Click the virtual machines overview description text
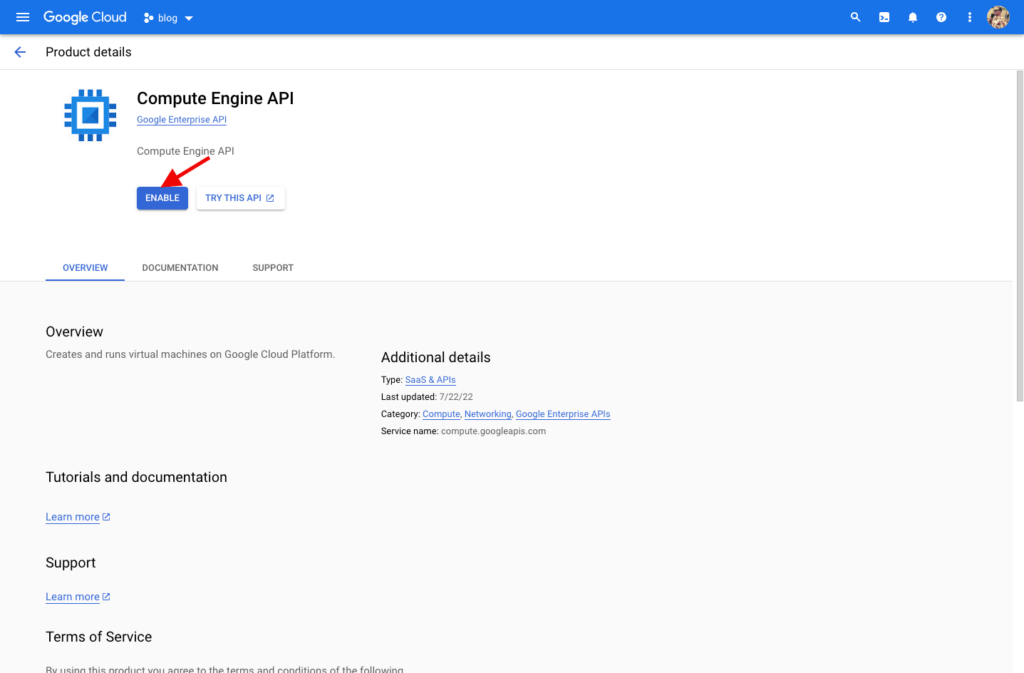 coord(190,354)
